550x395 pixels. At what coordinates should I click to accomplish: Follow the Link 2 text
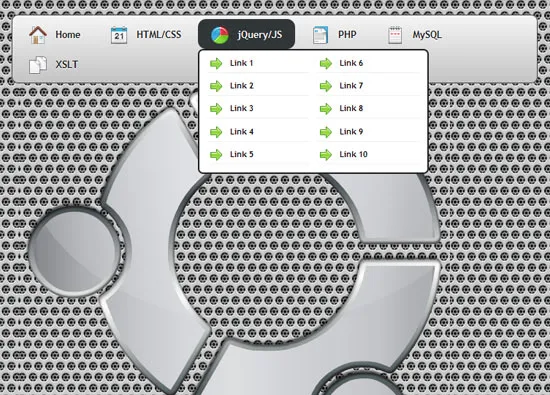click(242, 86)
